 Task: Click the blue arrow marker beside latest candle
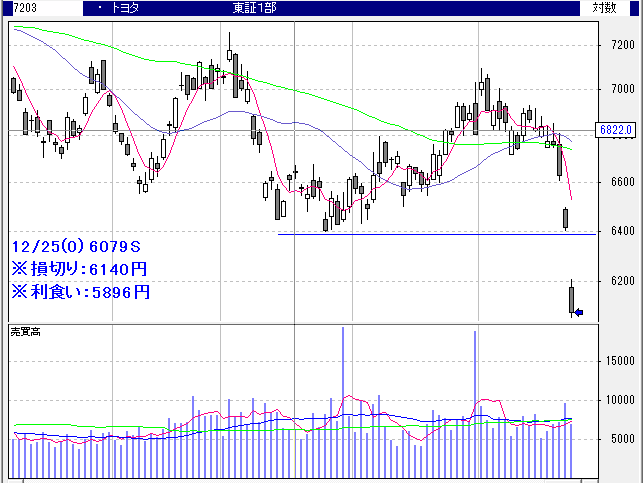[x=578, y=313]
